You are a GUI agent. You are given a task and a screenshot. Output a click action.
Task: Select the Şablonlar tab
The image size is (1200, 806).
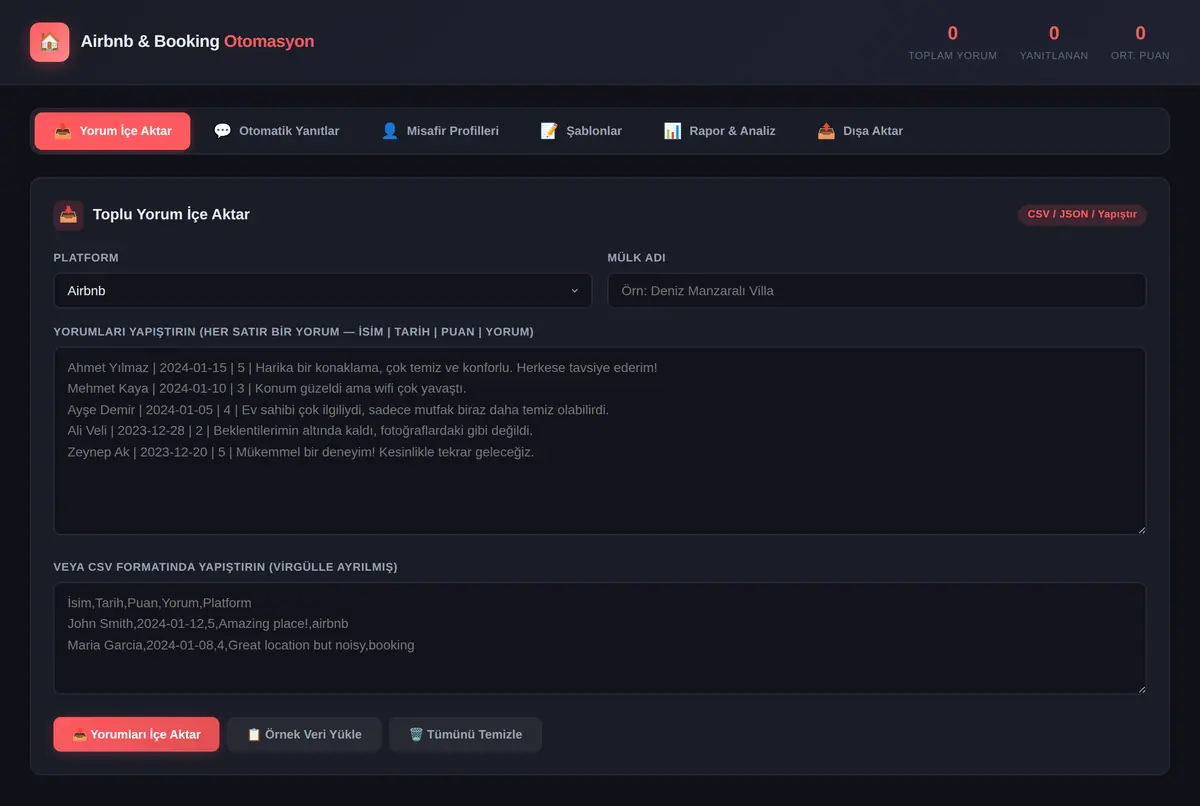click(581, 131)
